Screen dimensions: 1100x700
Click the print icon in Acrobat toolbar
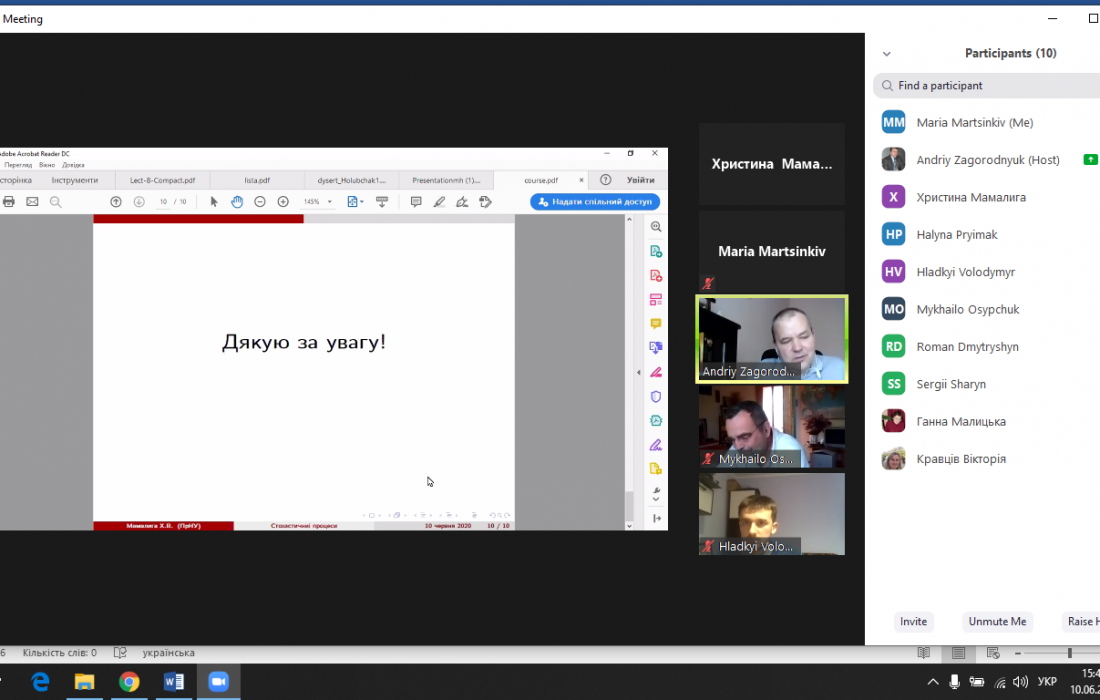(x=9, y=202)
